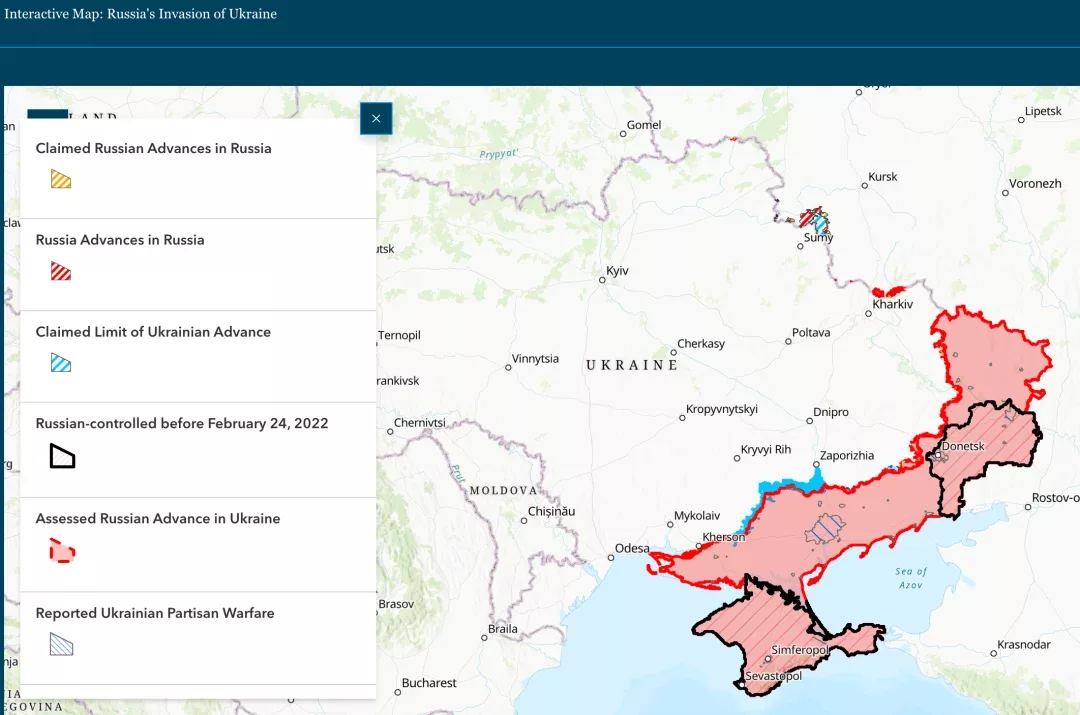The width and height of the screenshot is (1080, 715).
Task: Click the Cherkasy city label
Action: [x=700, y=343]
